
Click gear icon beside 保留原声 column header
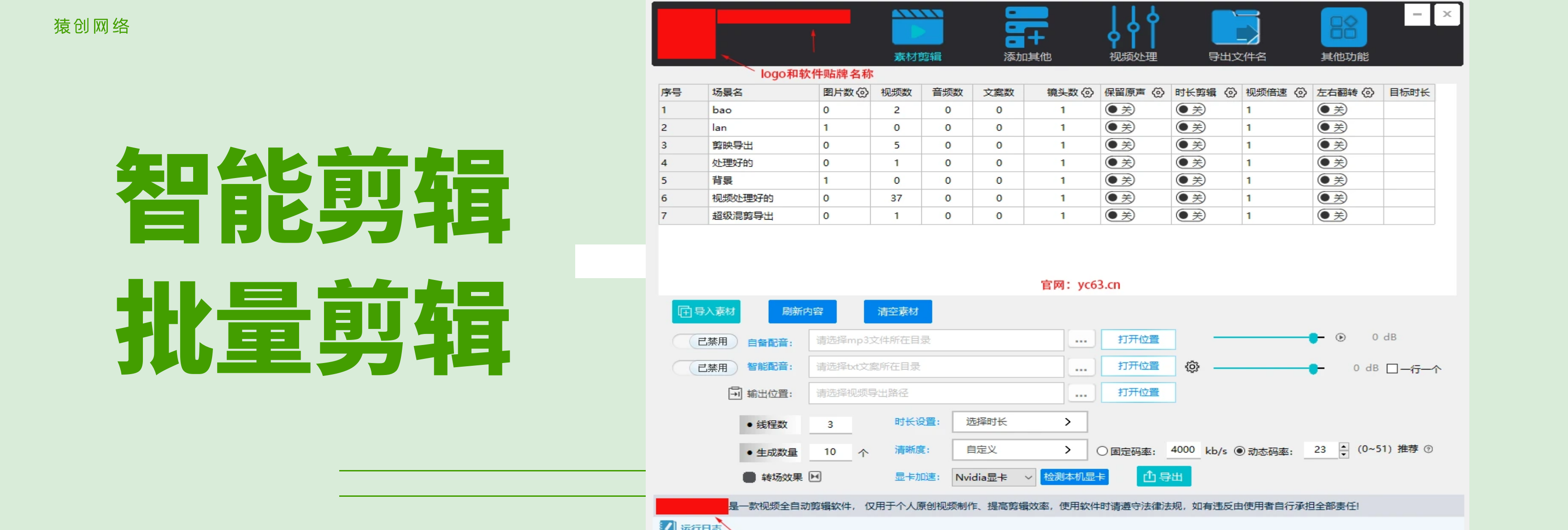1158,93
